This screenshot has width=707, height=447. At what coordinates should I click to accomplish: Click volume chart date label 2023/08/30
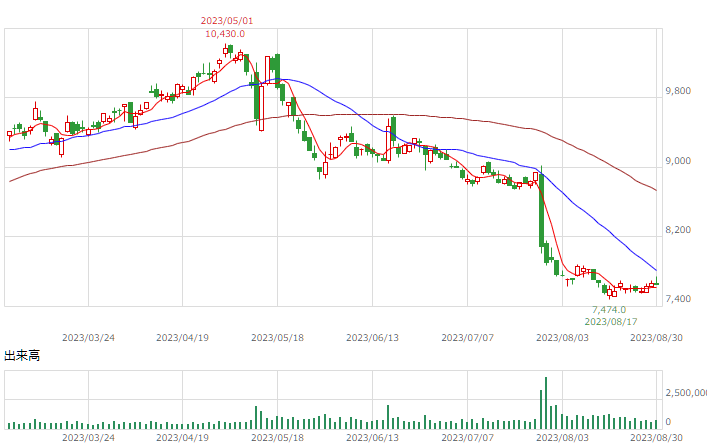[x=656, y=438]
